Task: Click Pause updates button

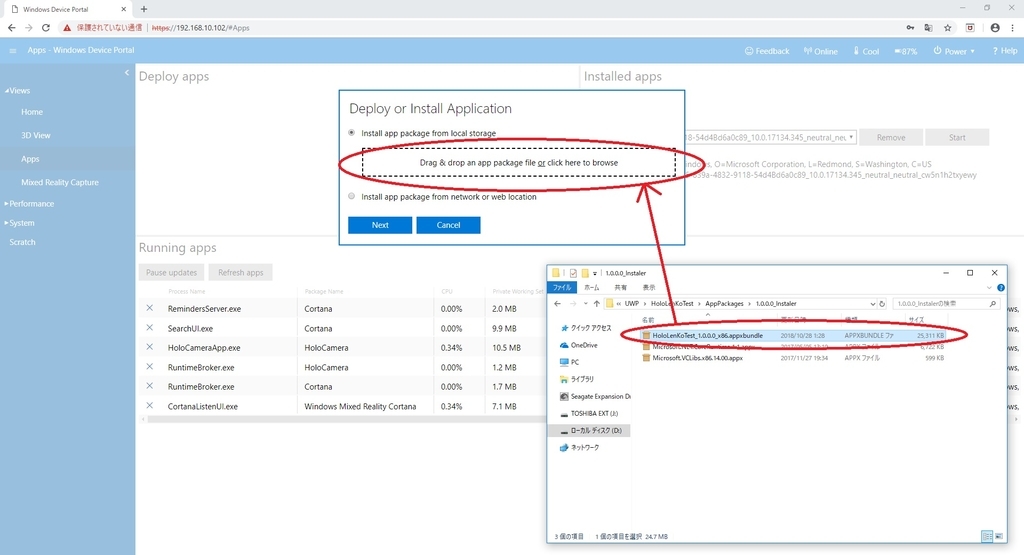Action: (x=171, y=272)
